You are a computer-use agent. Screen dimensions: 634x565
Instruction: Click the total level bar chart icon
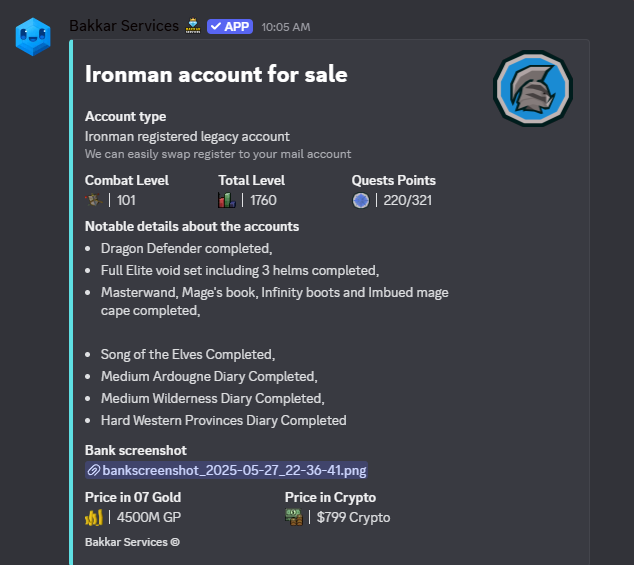pyautogui.click(x=226, y=200)
